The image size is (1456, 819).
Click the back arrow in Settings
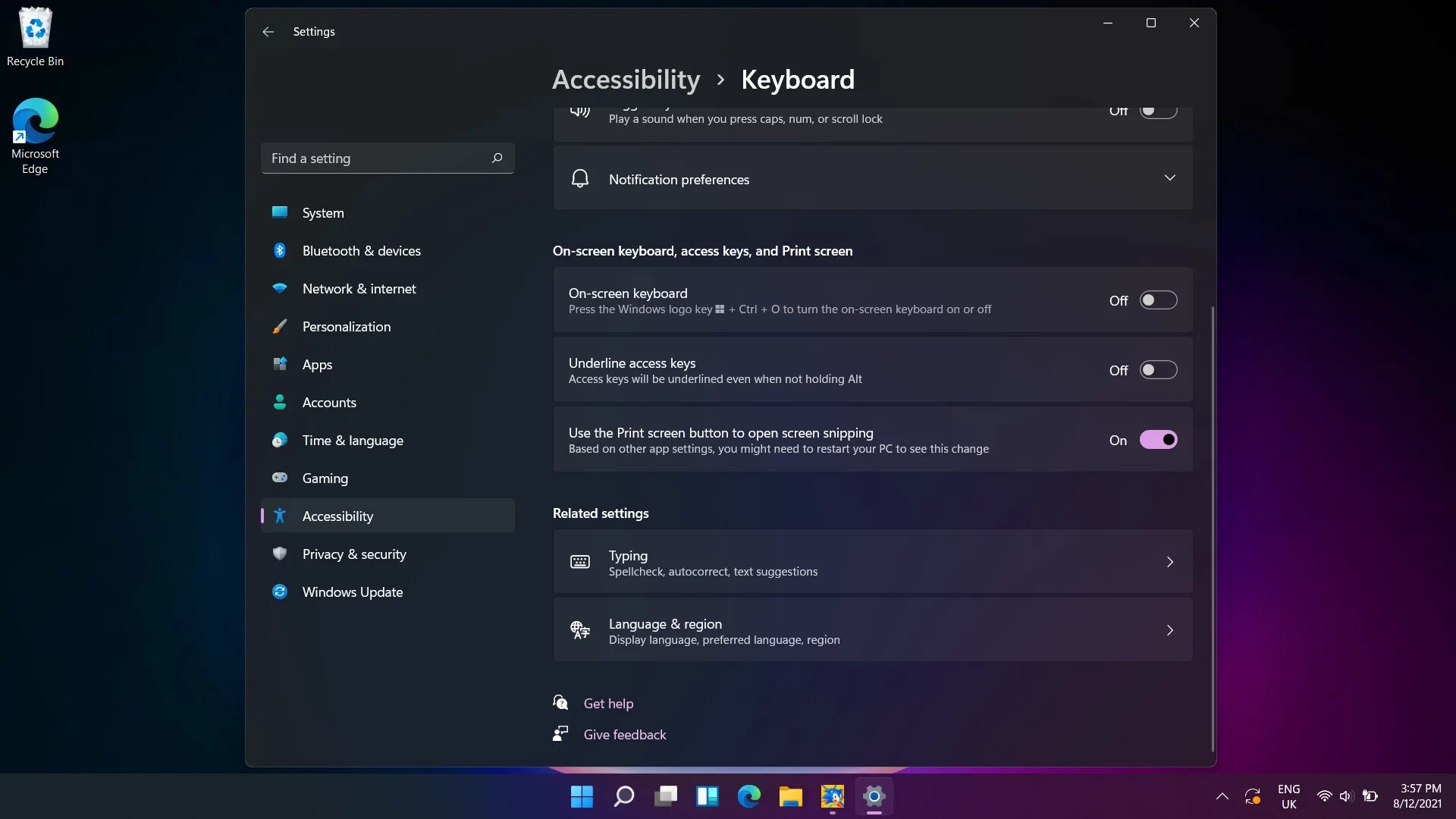pyautogui.click(x=268, y=32)
